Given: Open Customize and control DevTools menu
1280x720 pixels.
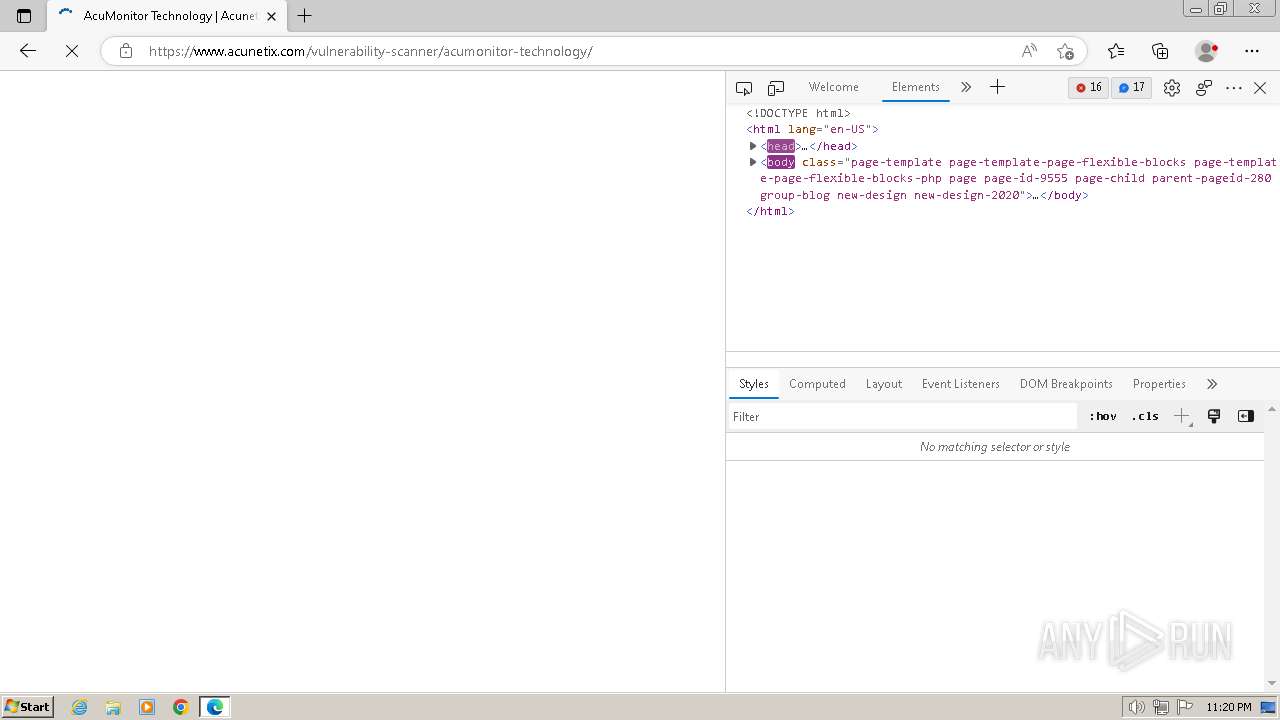Looking at the screenshot, I should [1234, 88].
